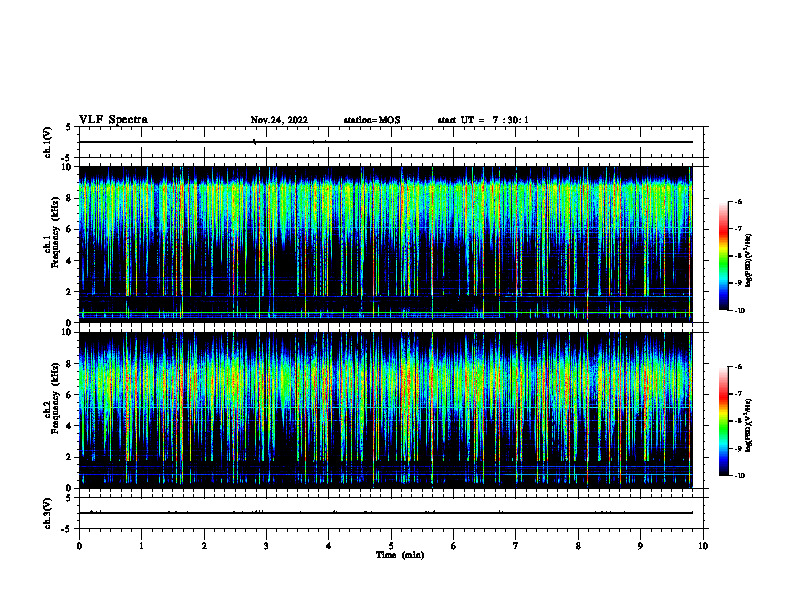
Task: Click time axis tick label "1"
Action: tap(142, 546)
